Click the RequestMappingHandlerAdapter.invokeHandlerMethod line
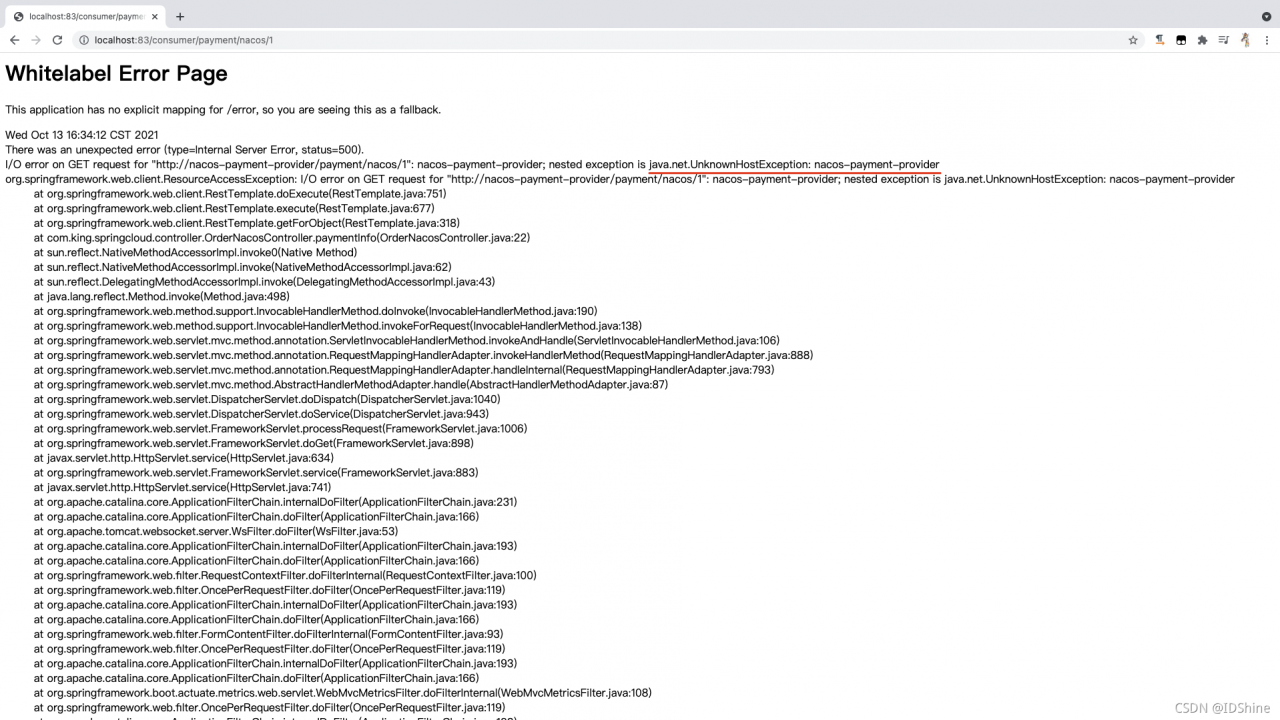The width and height of the screenshot is (1280, 720). (423, 355)
